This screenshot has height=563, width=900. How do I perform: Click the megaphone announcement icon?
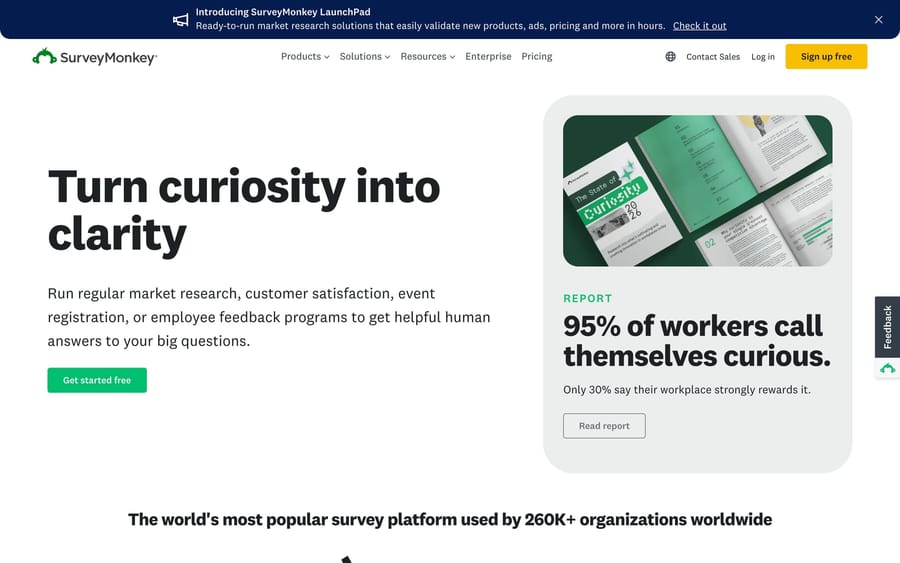(181, 20)
